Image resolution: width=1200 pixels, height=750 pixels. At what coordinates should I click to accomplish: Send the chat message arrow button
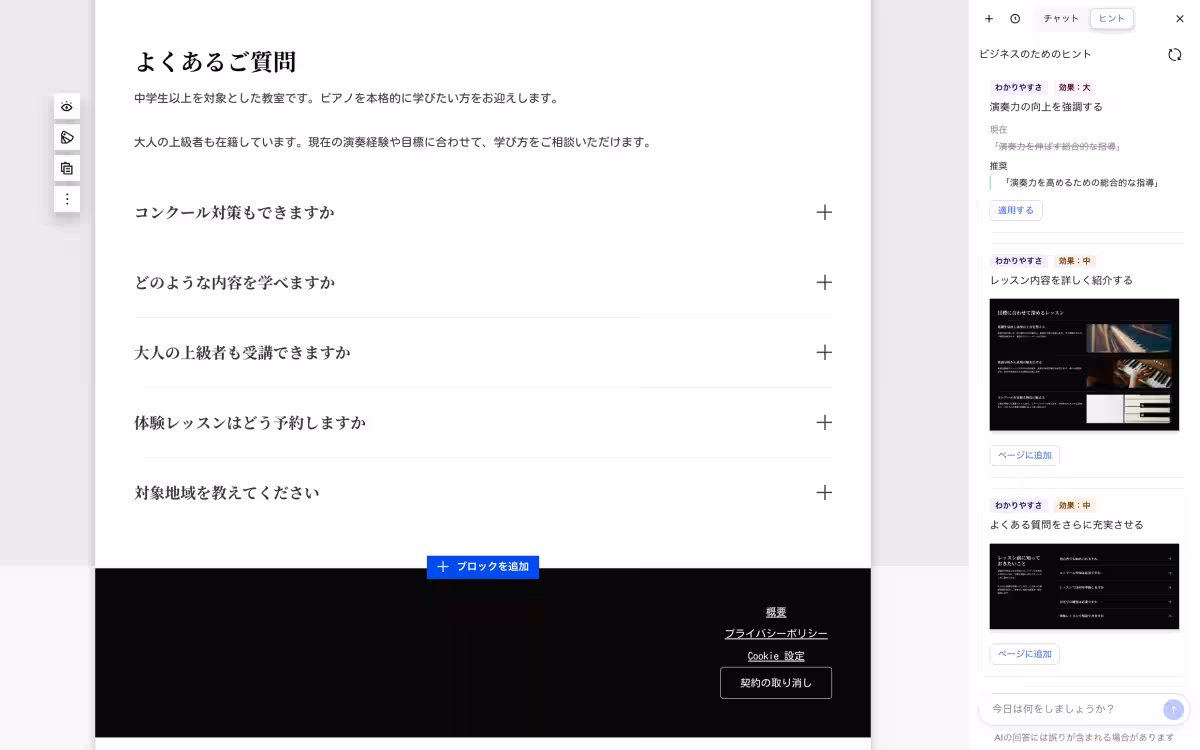[1173, 709]
